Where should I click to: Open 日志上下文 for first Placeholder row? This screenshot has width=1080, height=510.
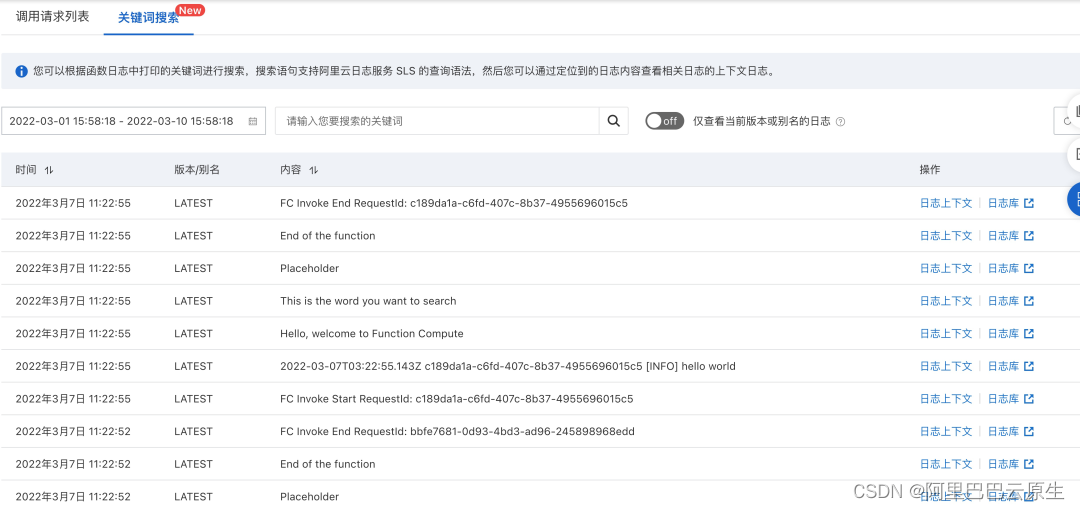click(946, 269)
